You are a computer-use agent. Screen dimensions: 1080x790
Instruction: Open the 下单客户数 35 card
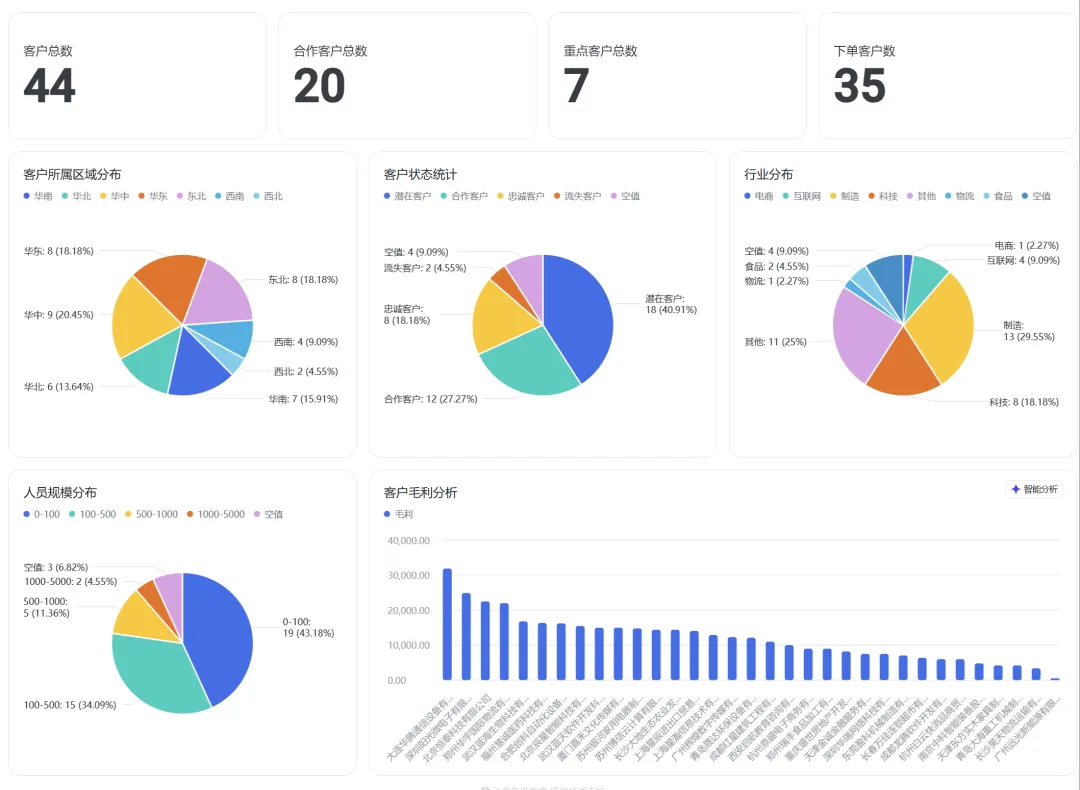click(x=947, y=76)
